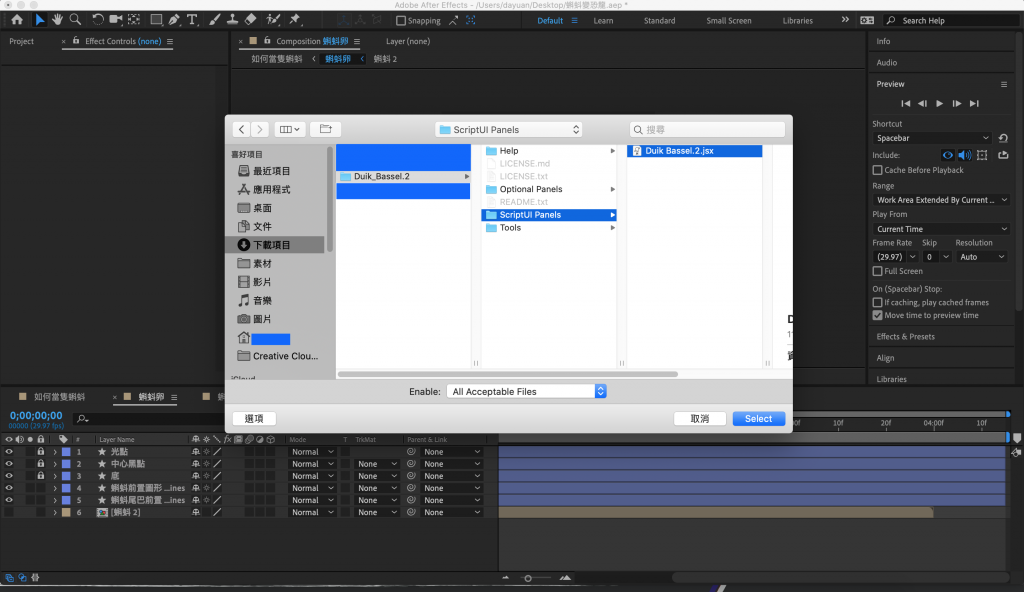Enable the Full Screen checkbox
Image resolution: width=1024 pixels, height=592 pixels.
(878, 271)
